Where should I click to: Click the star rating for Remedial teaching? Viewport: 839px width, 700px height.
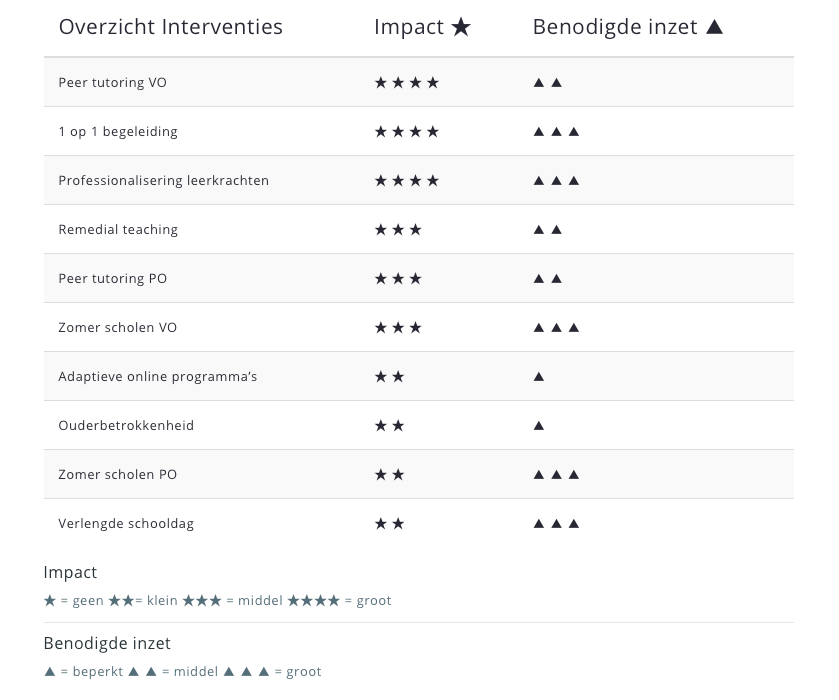coord(398,230)
